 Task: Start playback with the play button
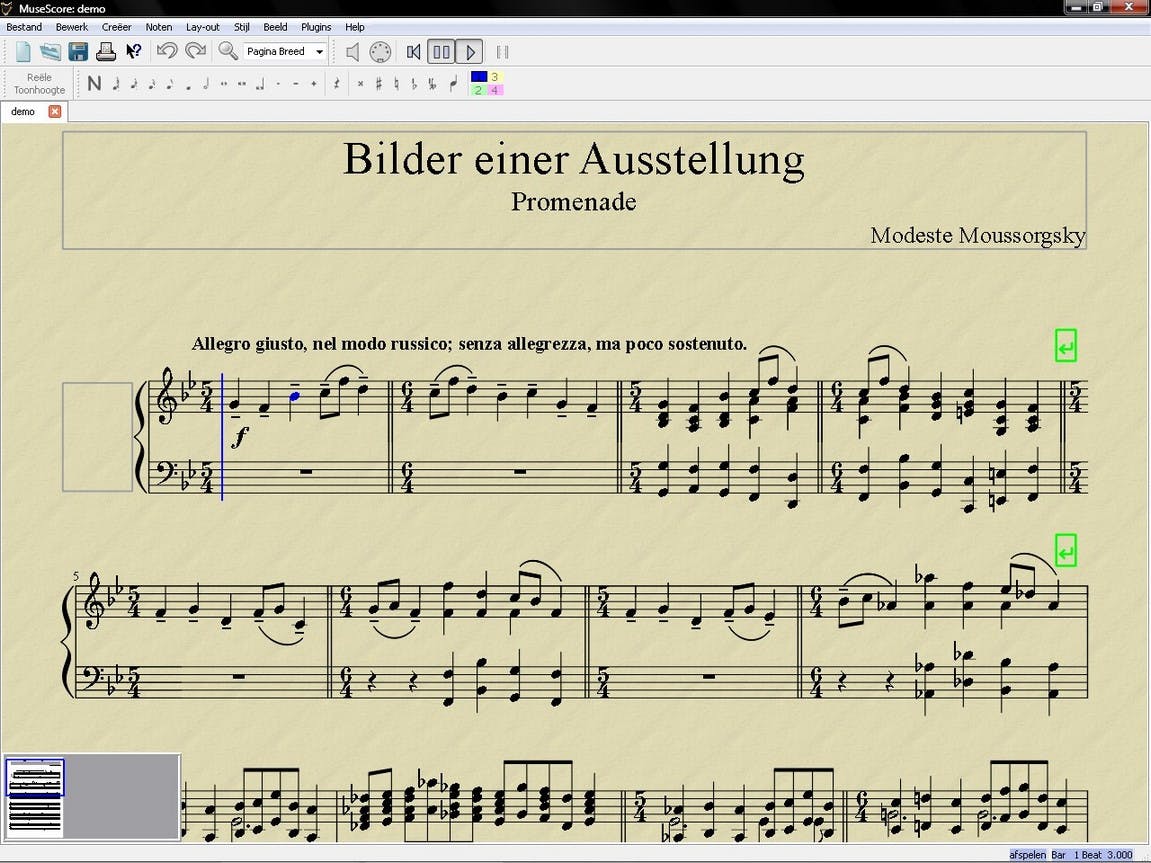tap(470, 51)
